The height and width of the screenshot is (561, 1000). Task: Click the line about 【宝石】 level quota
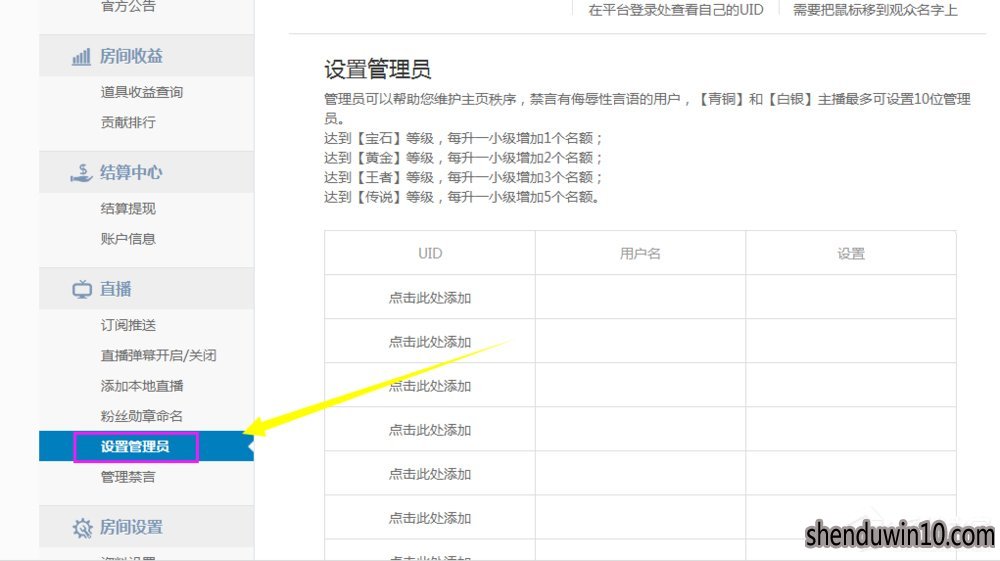[464, 138]
